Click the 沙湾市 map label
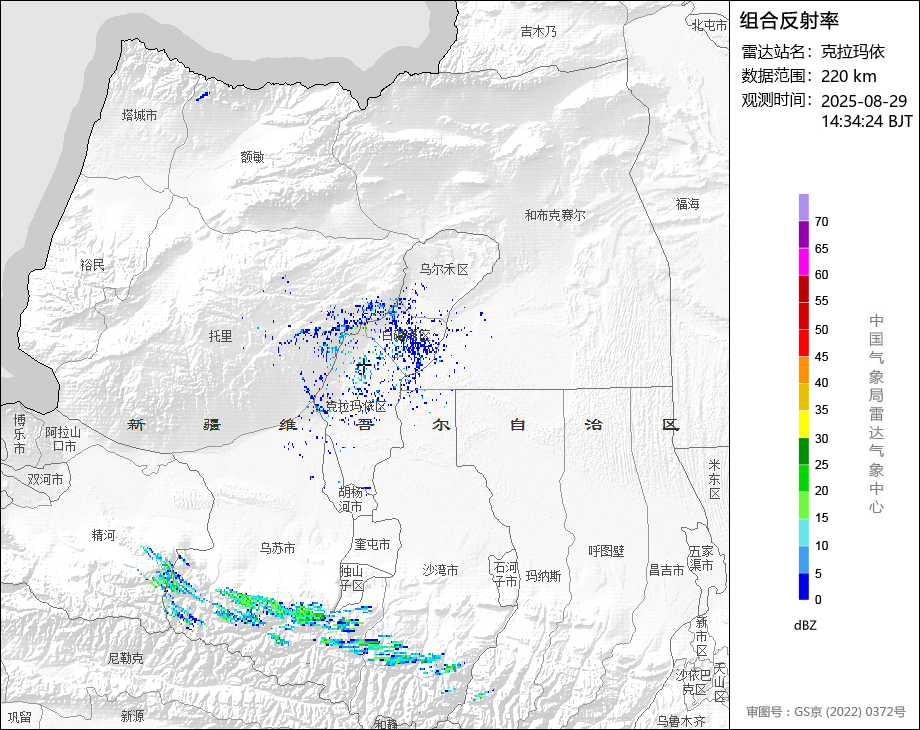Image resolution: width=920 pixels, height=730 pixels. (x=441, y=570)
